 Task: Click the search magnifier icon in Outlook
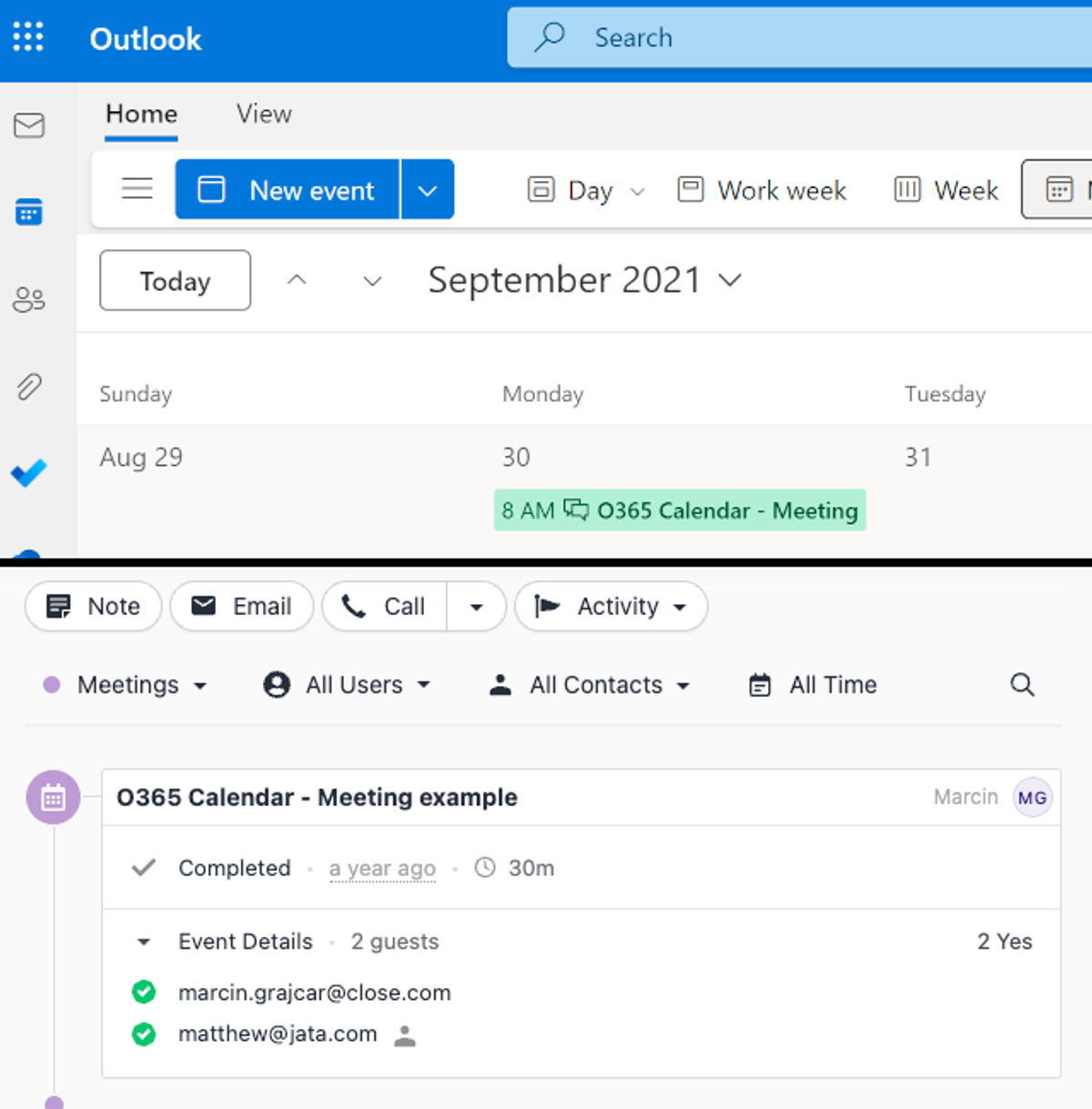pos(550,37)
